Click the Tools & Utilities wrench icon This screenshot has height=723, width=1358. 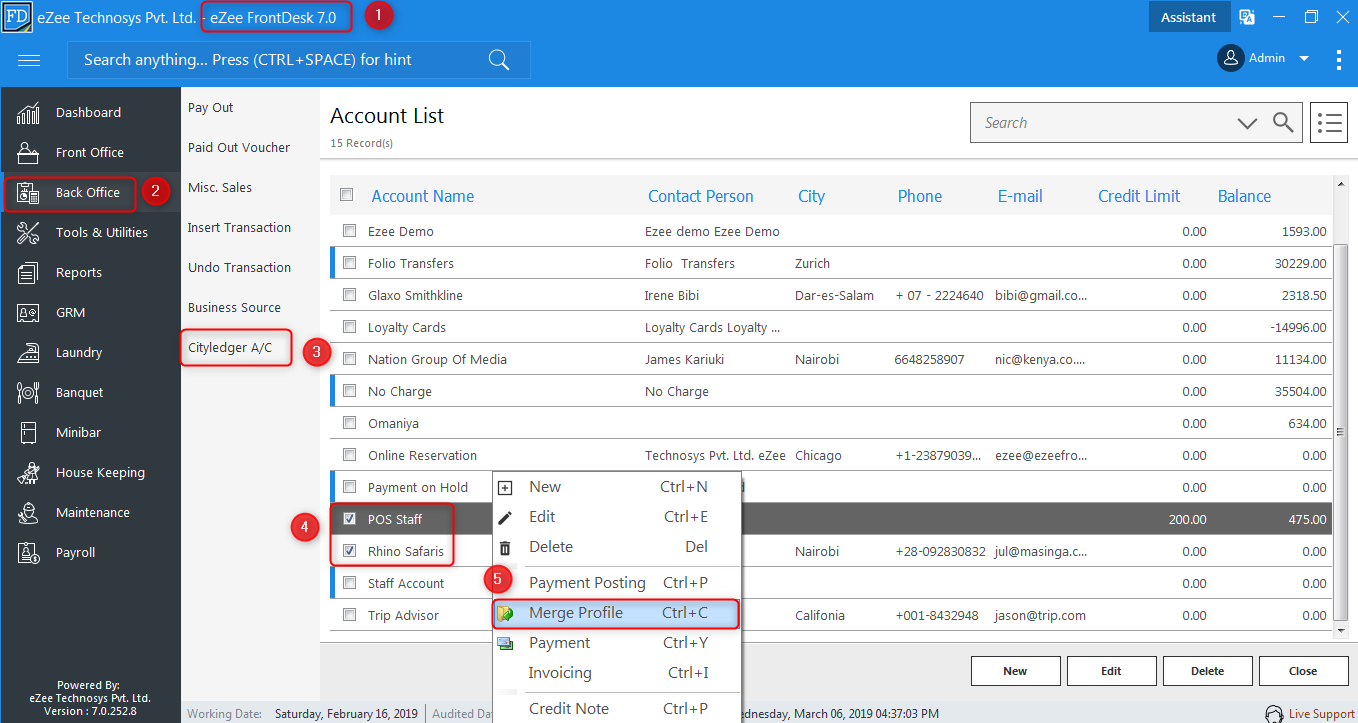(x=28, y=233)
